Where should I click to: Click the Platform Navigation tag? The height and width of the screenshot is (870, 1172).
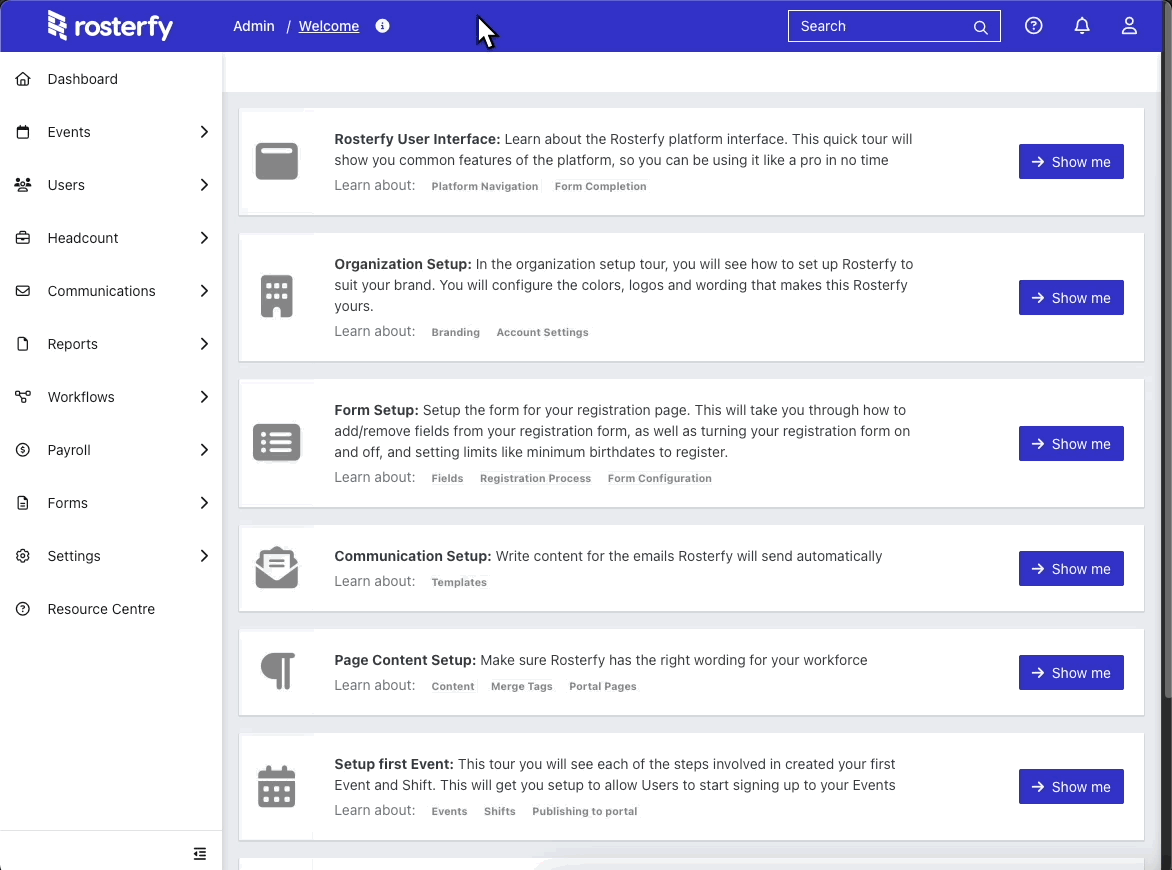[x=484, y=186]
